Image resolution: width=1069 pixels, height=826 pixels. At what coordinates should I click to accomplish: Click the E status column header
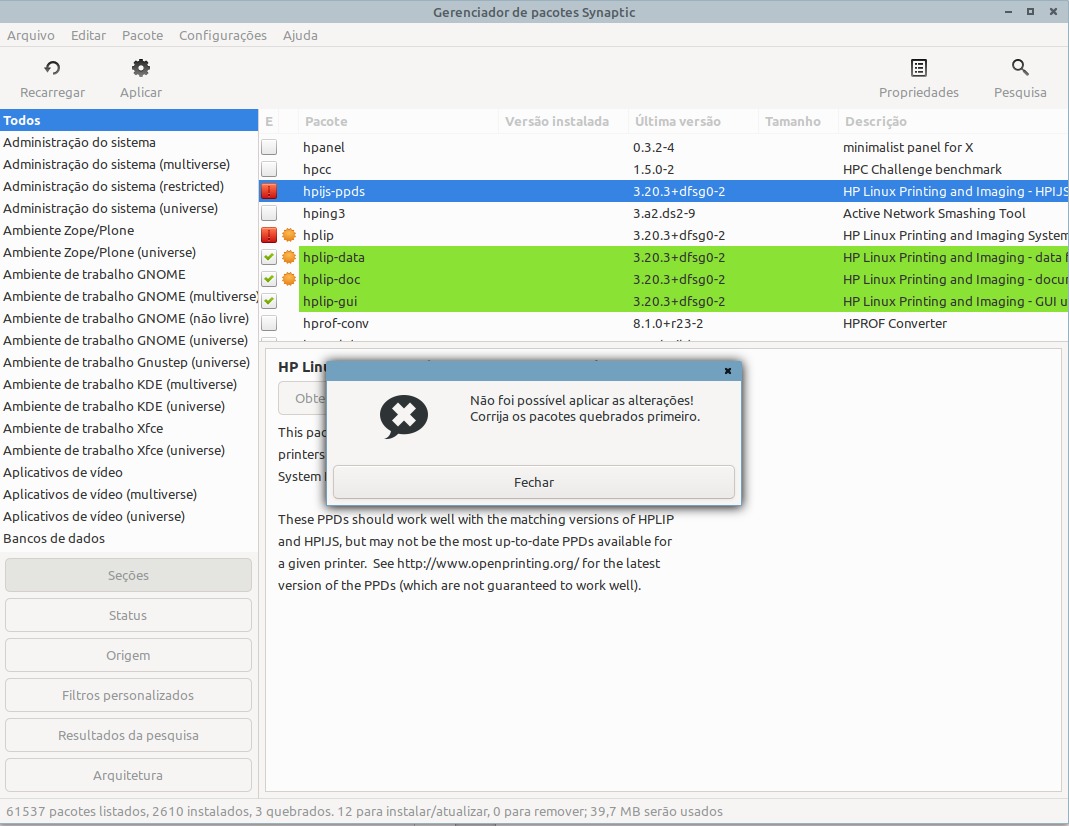(269, 121)
